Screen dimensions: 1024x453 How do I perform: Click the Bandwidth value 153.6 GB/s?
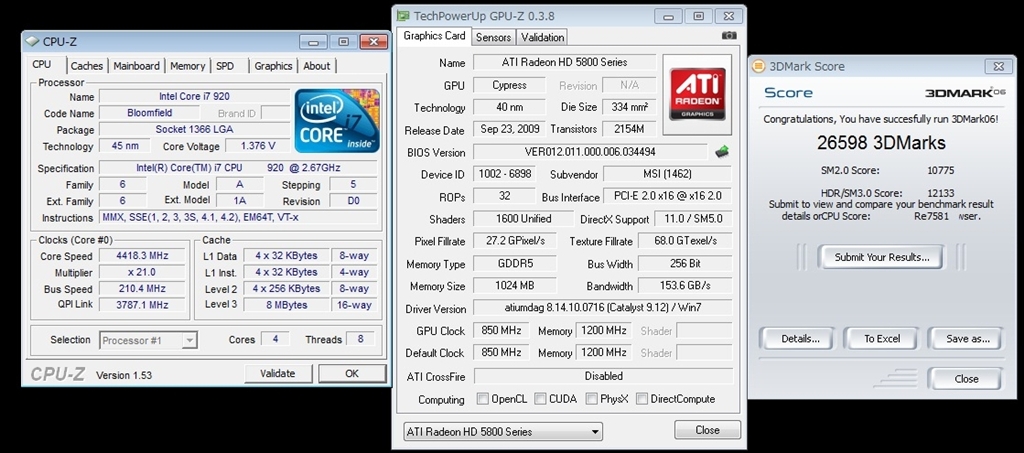pos(684,285)
